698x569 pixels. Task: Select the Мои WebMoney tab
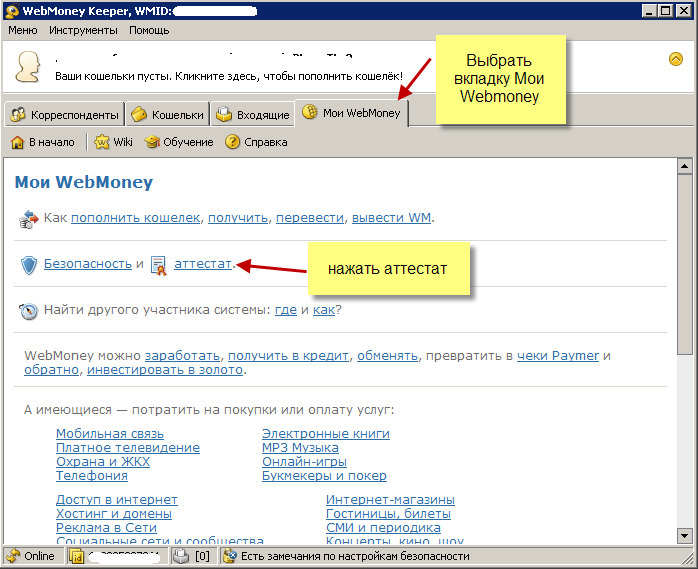352,113
